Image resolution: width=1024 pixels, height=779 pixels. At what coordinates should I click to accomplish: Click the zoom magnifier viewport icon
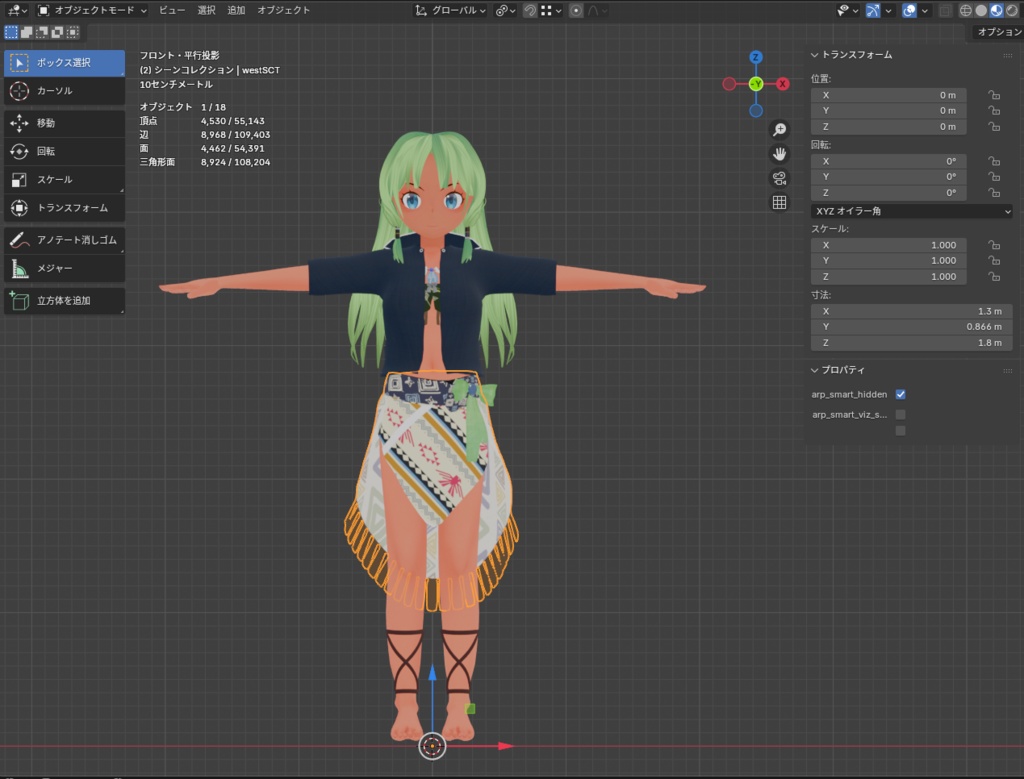pos(779,130)
